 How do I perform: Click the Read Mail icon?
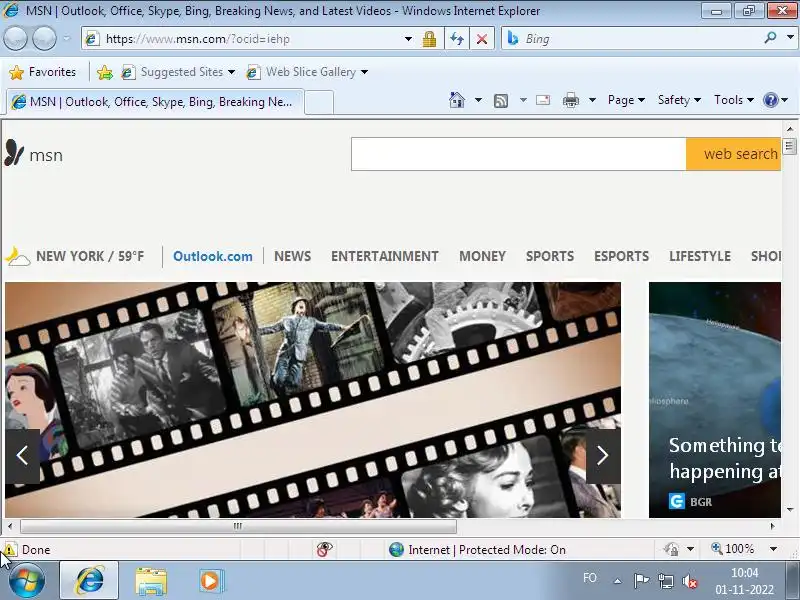click(543, 100)
